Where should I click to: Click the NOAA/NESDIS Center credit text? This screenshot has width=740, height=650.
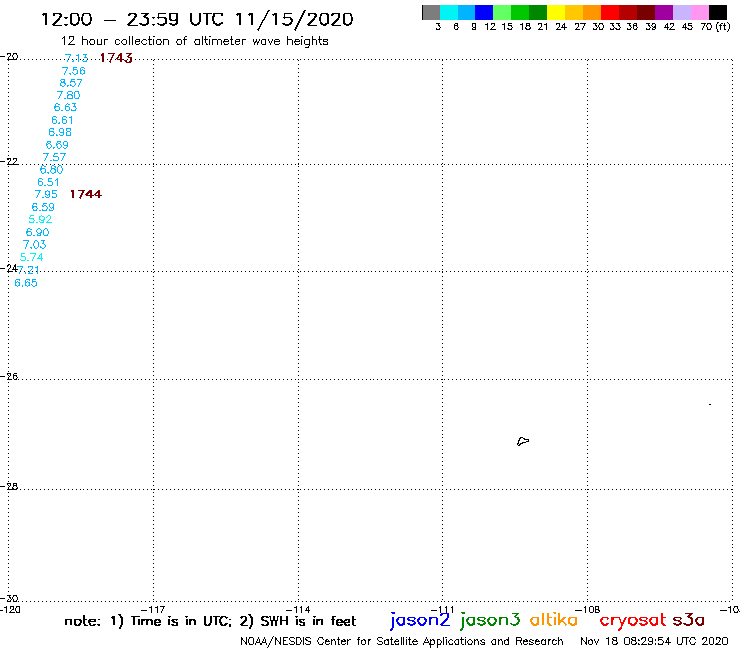pos(402,641)
